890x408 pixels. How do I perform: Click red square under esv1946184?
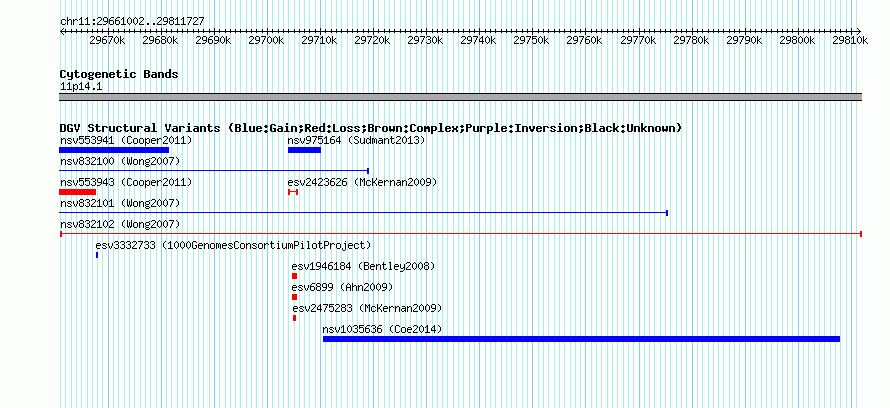tap(295, 276)
